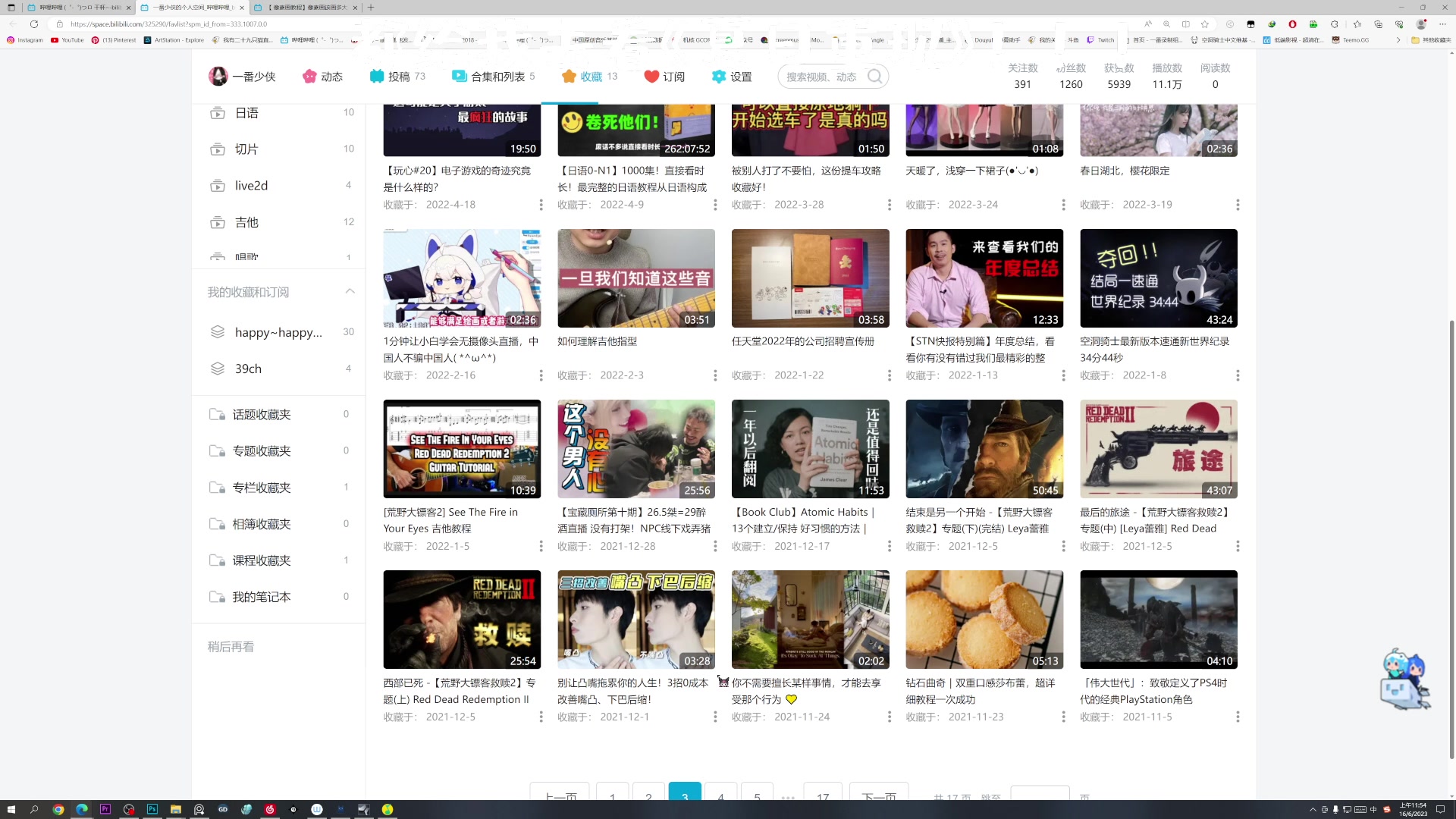Switch to the 合集和列表 tab
The height and width of the screenshot is (819, 1456).
point(494,77)
